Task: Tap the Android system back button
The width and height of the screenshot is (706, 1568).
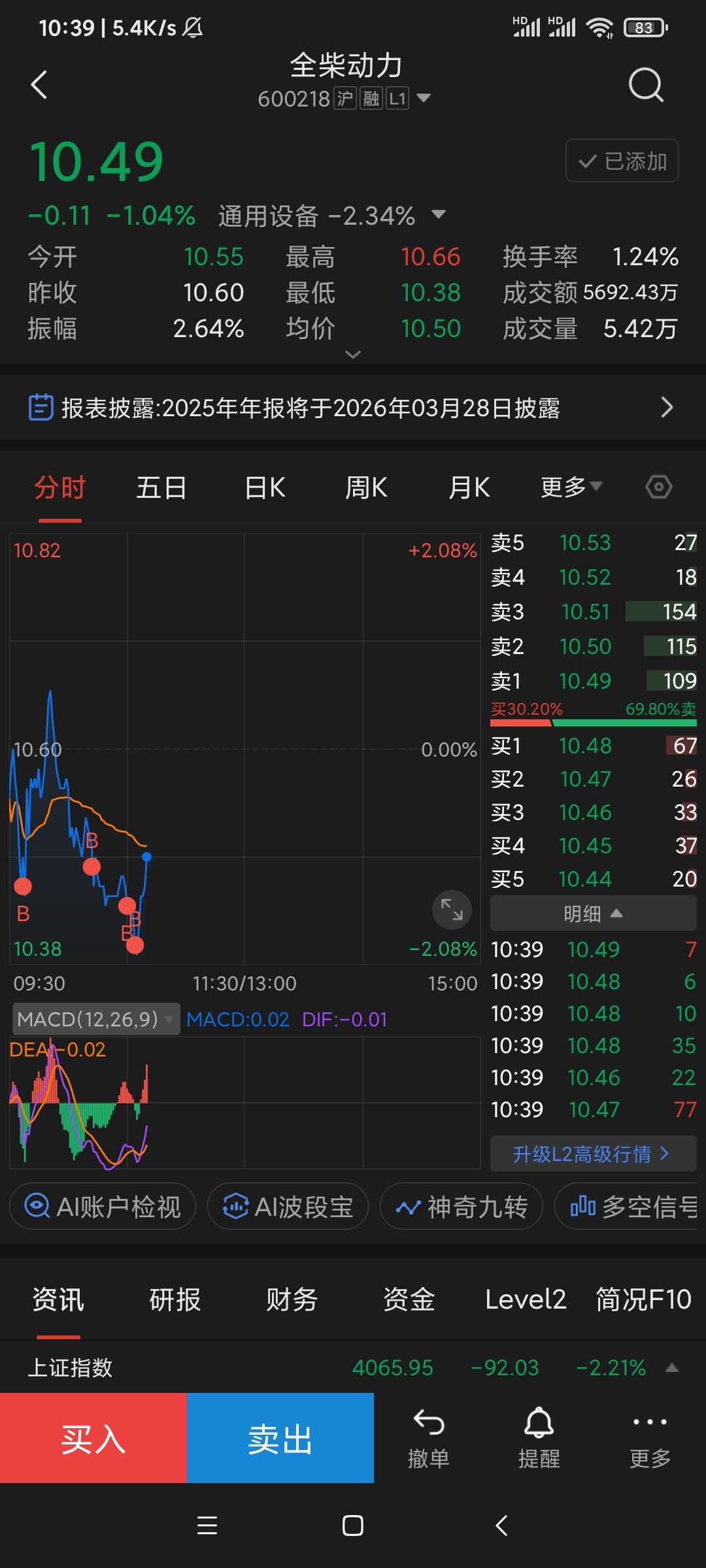Action: (x=501, y=1526)
